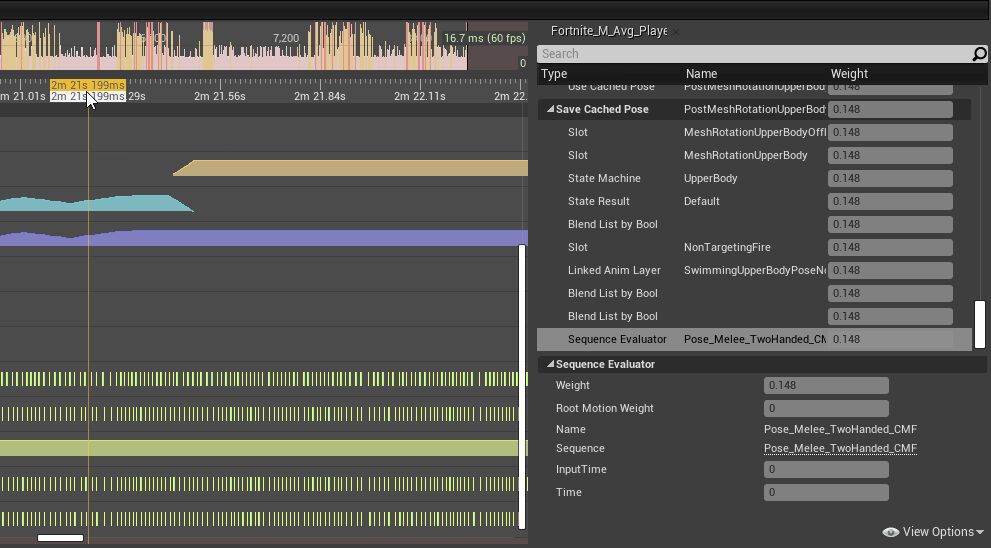
Task: Click the timeline horizontal scrollbar thumb
Action: click(x=60, y=538)
